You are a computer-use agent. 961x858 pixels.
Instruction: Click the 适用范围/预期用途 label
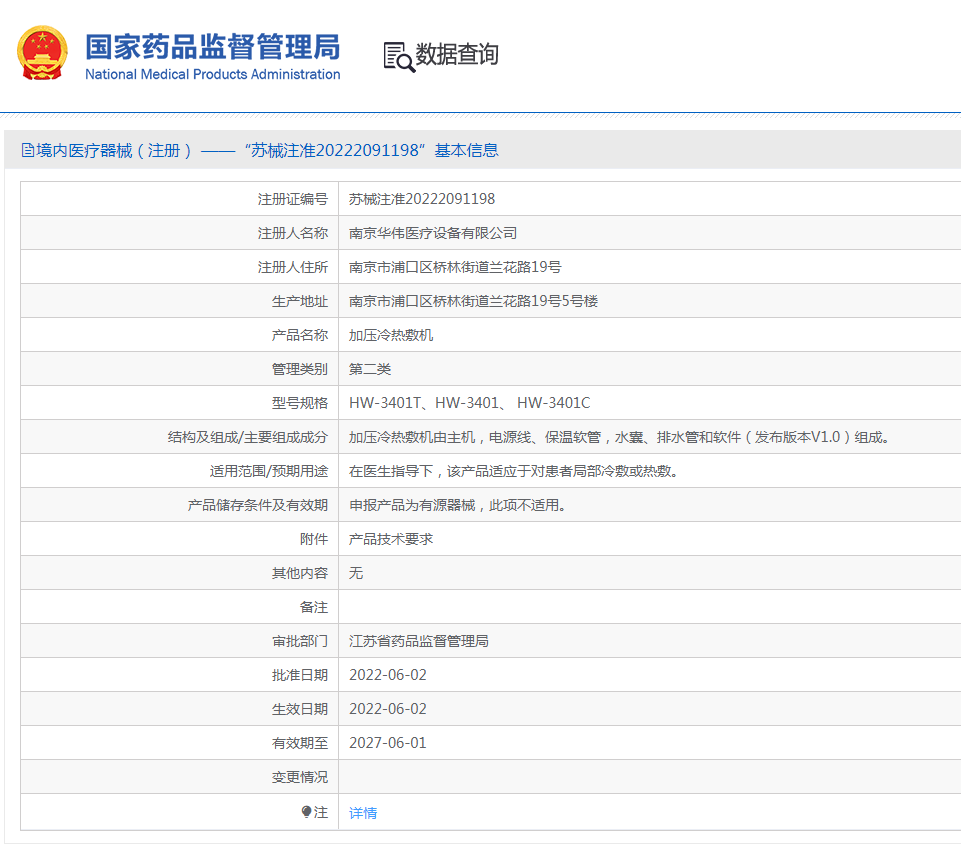click(x=269, y=471)
